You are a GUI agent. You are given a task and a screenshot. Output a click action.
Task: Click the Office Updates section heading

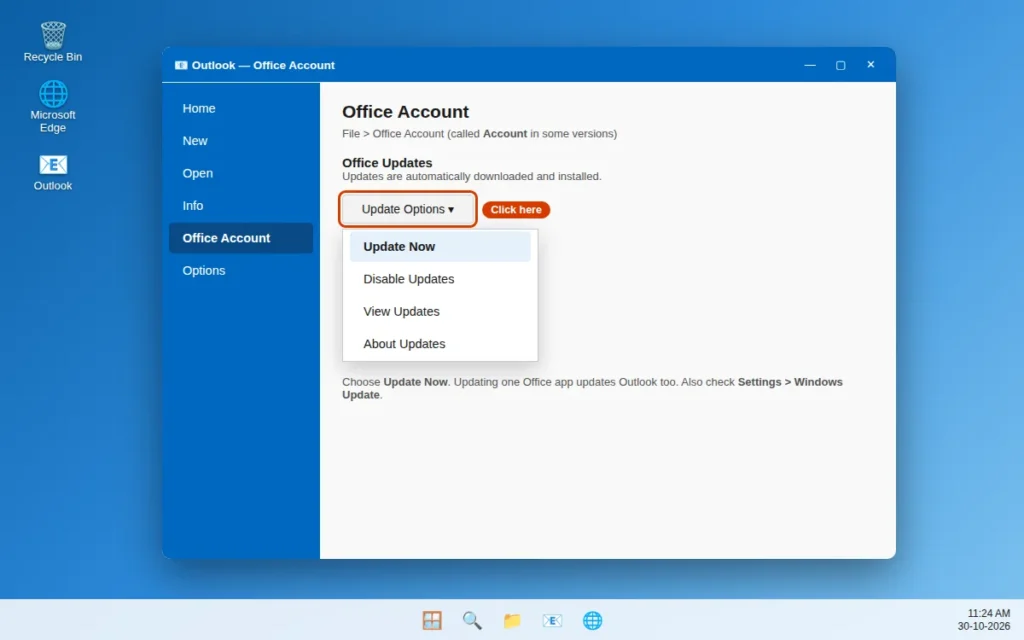tap(387, 163)
